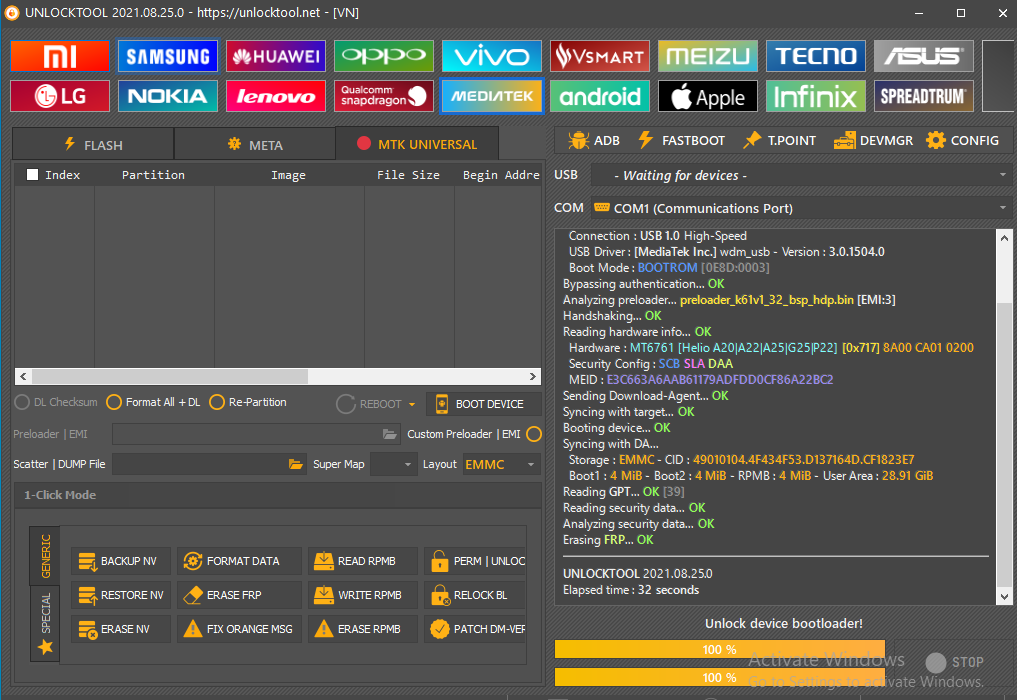The image size is (1017, 700).
Task: Open the Layout EMMC dropdown
Action: (501, 465)
